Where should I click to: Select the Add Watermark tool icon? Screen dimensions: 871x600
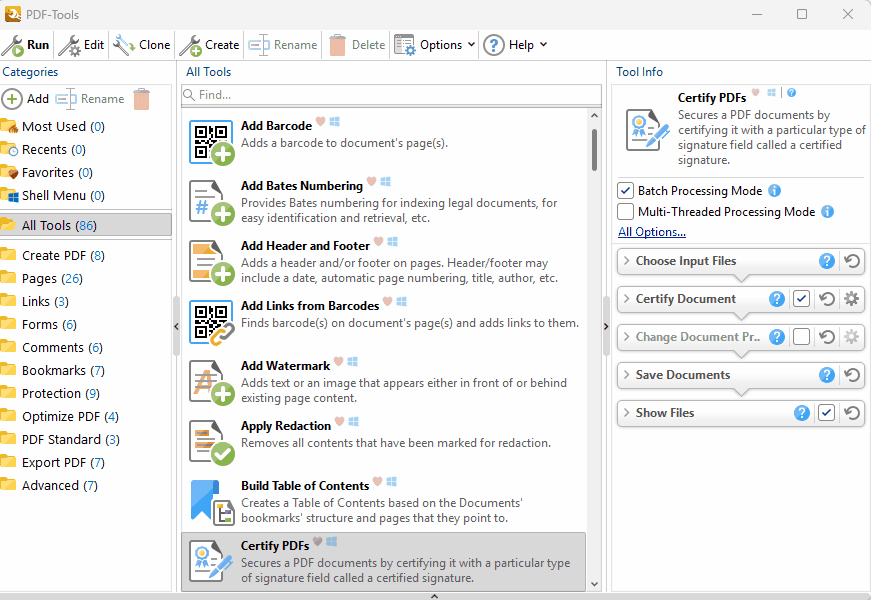click(x=211, y=382)
